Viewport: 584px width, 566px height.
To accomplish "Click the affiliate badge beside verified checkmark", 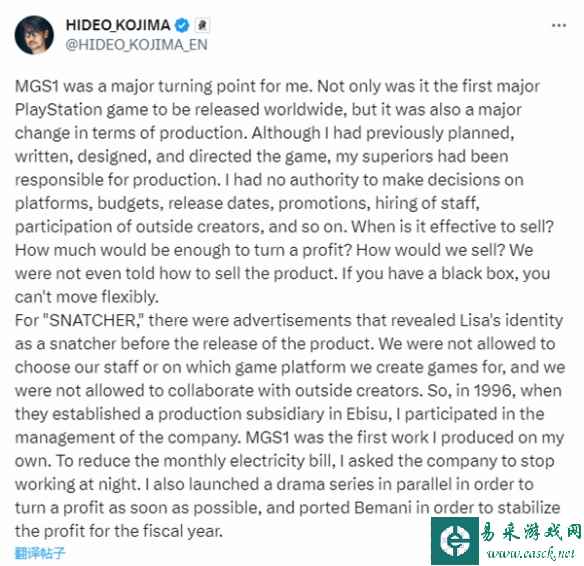I will coord(202,25).
